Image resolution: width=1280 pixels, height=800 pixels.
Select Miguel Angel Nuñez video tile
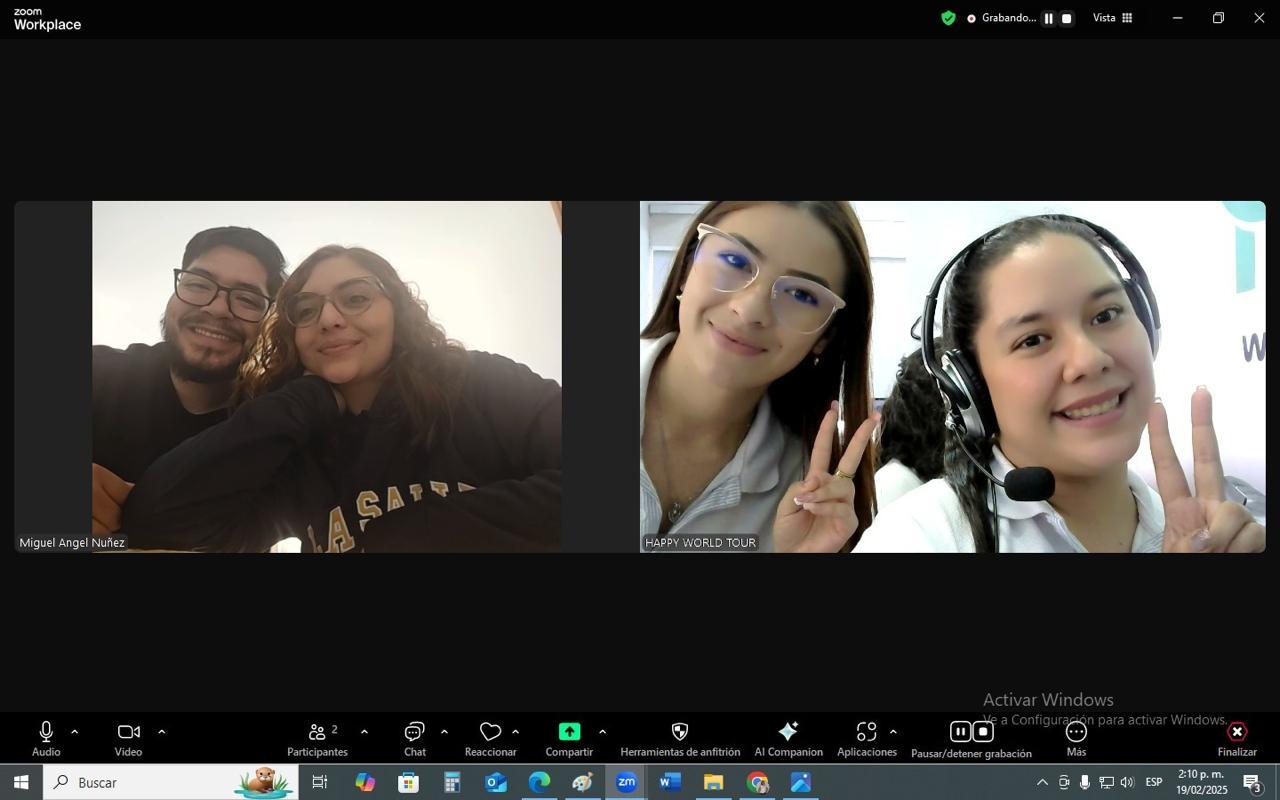point(327,377)
